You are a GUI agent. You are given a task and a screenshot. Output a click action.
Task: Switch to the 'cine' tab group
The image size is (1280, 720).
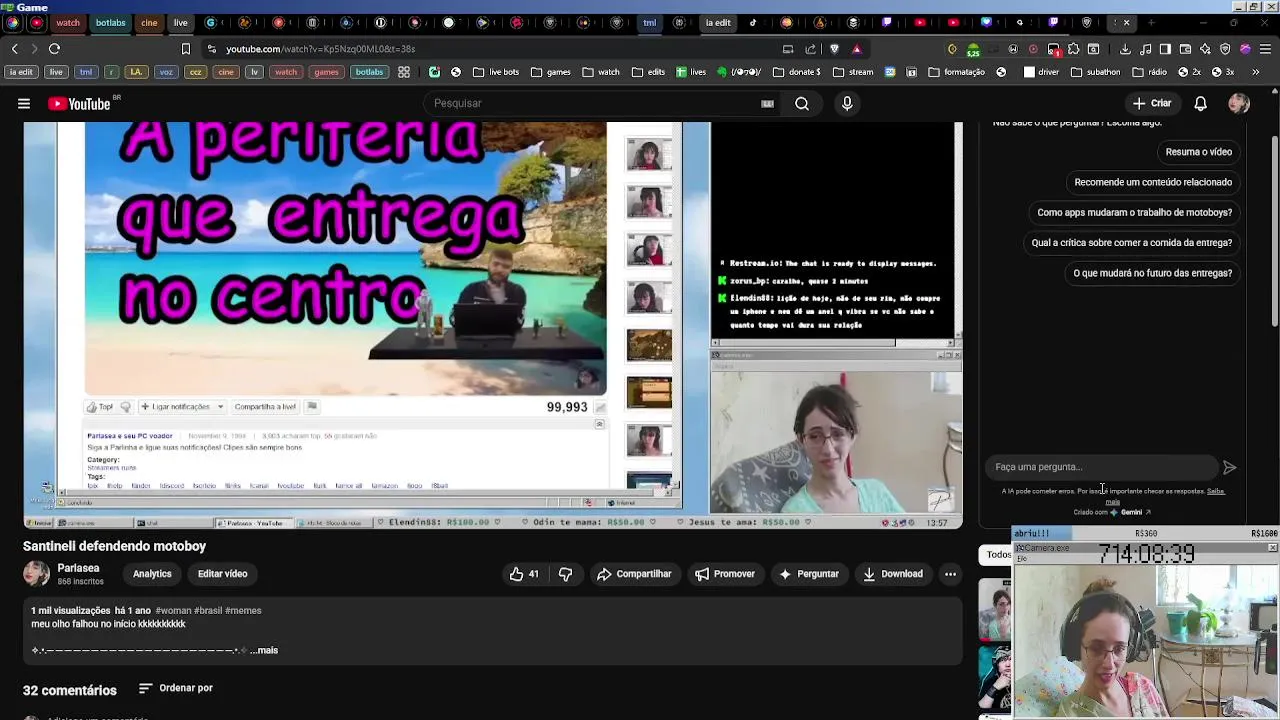(149, 22)
